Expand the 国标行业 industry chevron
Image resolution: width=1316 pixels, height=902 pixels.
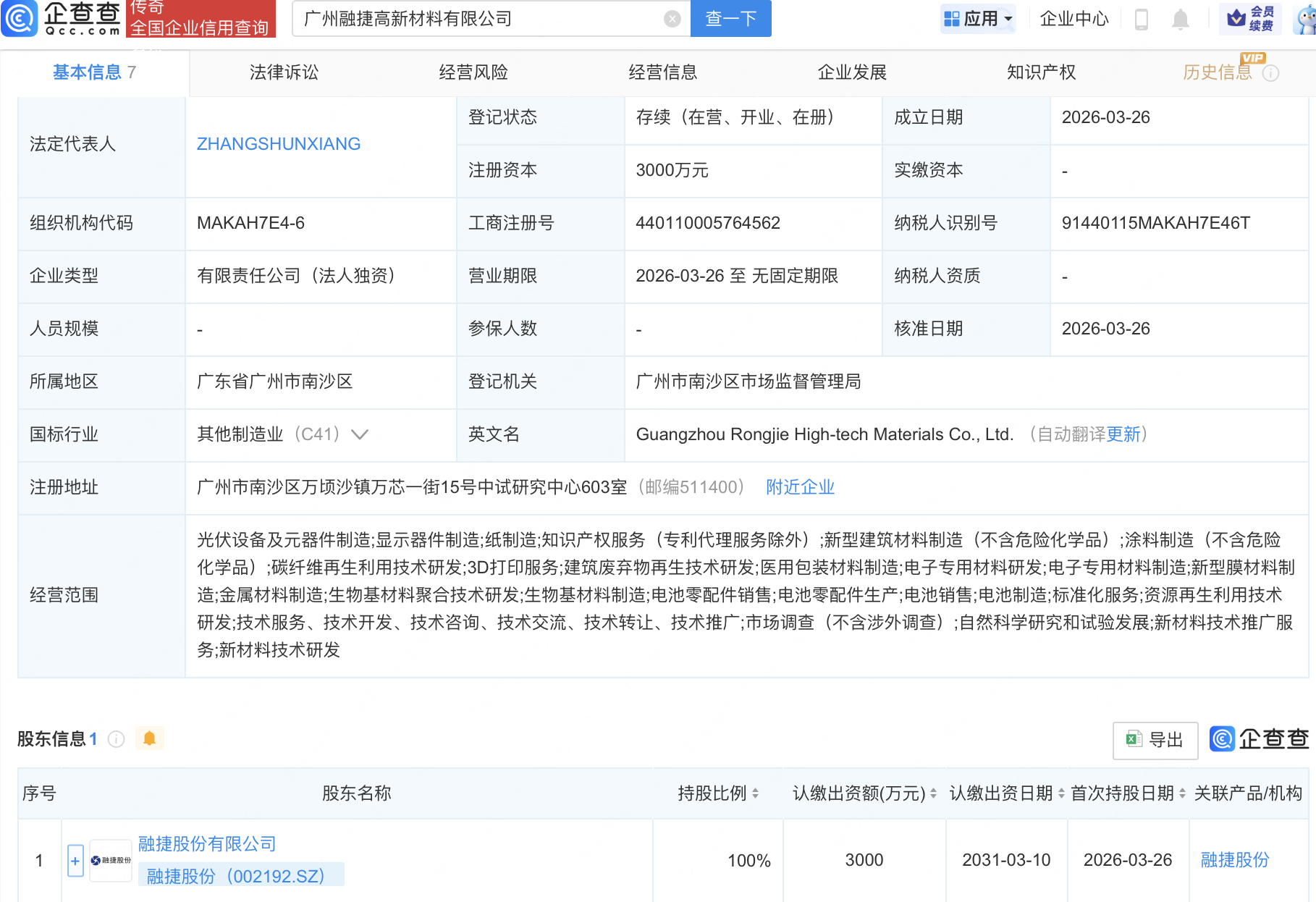coord(360,434)
